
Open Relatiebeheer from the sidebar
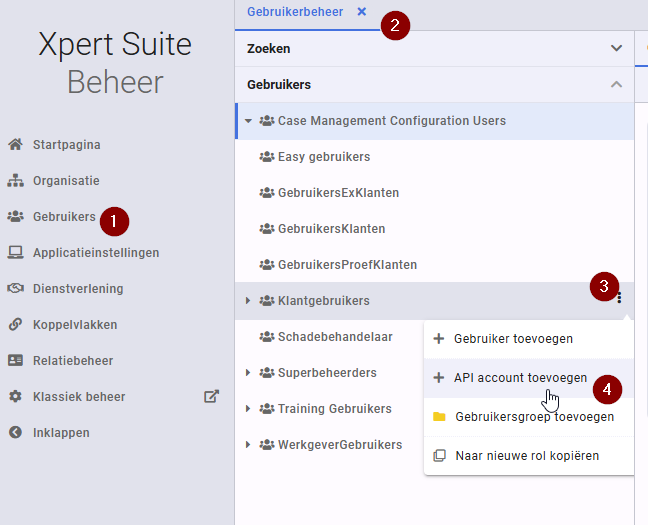73,360
